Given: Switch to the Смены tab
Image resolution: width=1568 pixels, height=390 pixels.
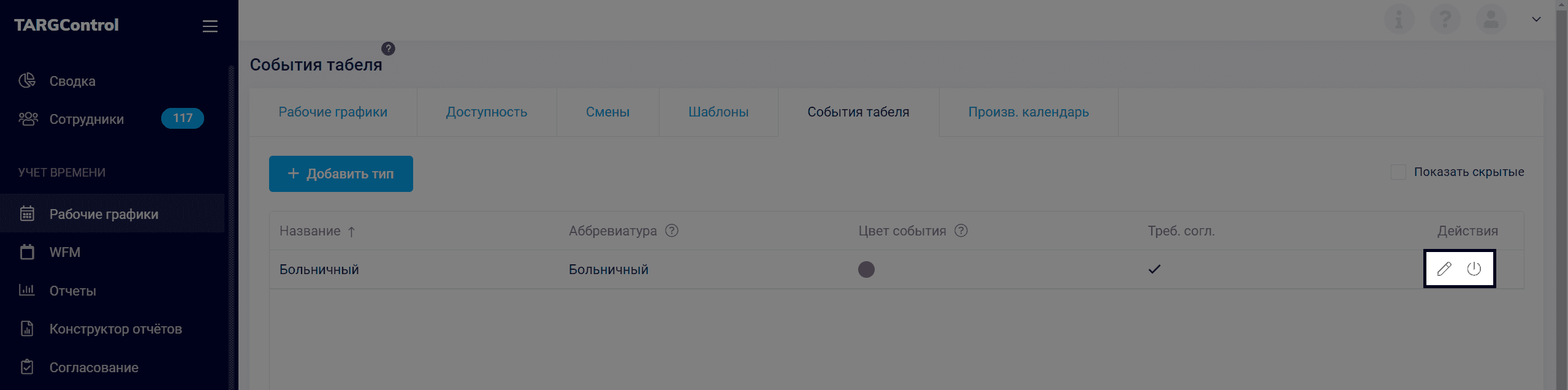Looking at the screenshot, I should click(x=607, y=112).
